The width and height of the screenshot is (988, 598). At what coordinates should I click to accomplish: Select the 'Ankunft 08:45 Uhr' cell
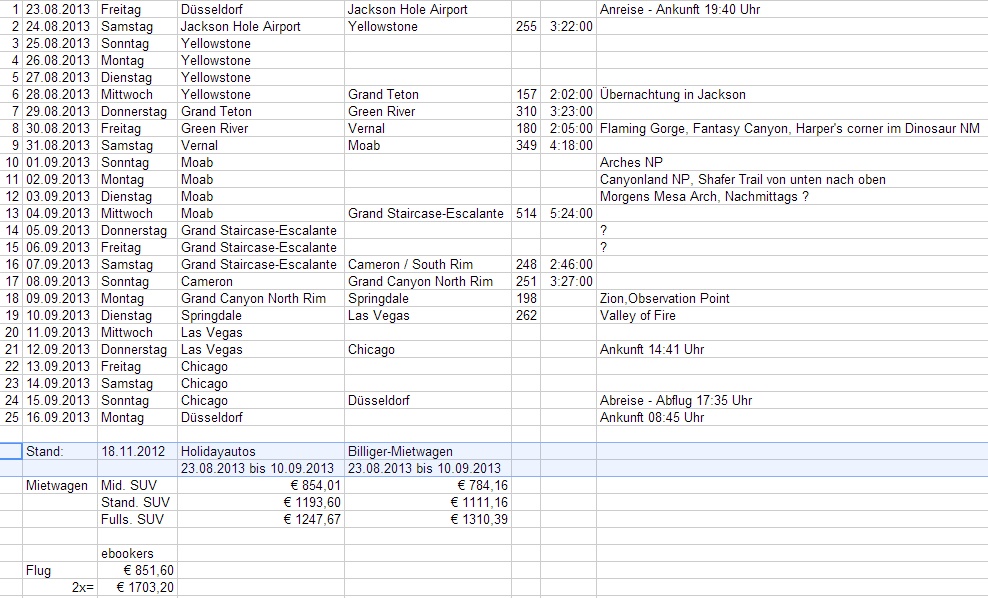pos(651,417)
